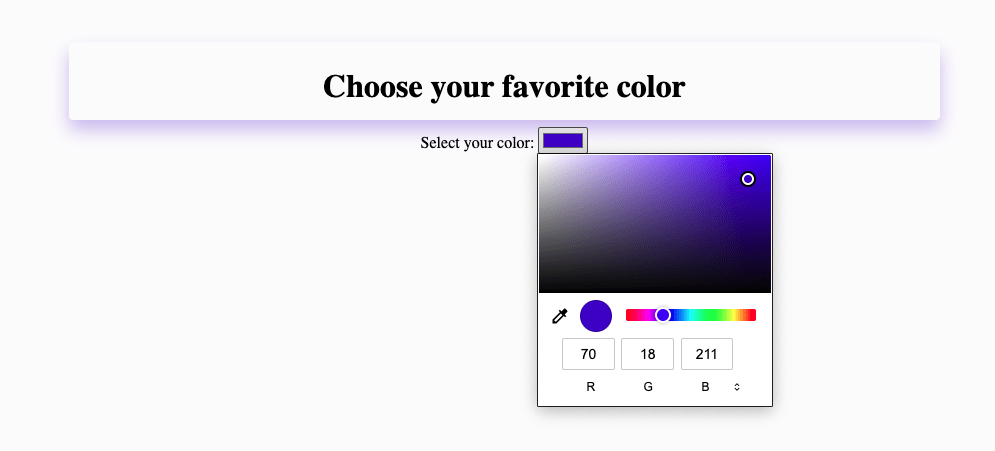
Task: Focus the B value field showing 211
Action: click(x=707, y=354)
